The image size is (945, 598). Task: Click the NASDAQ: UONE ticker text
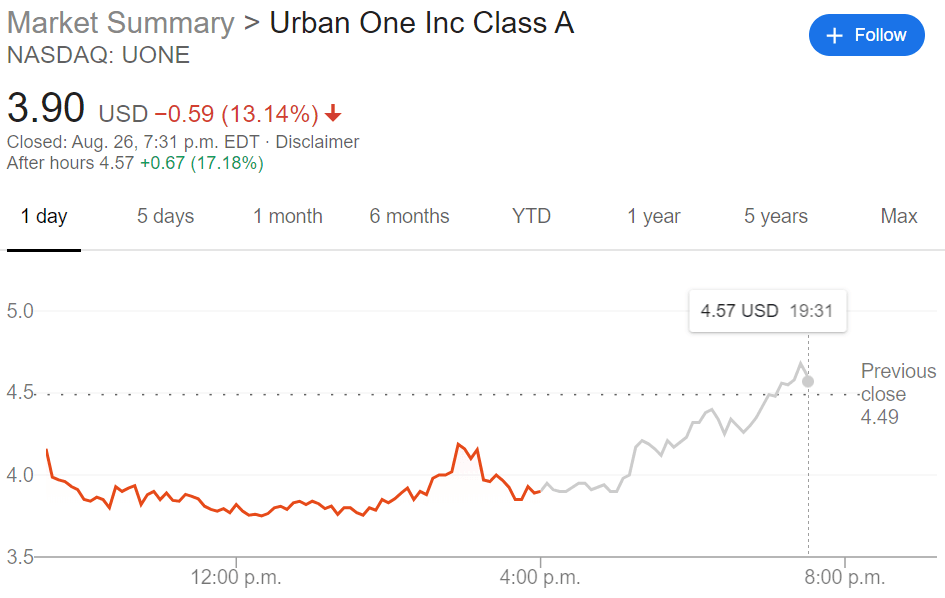[98, 55]
